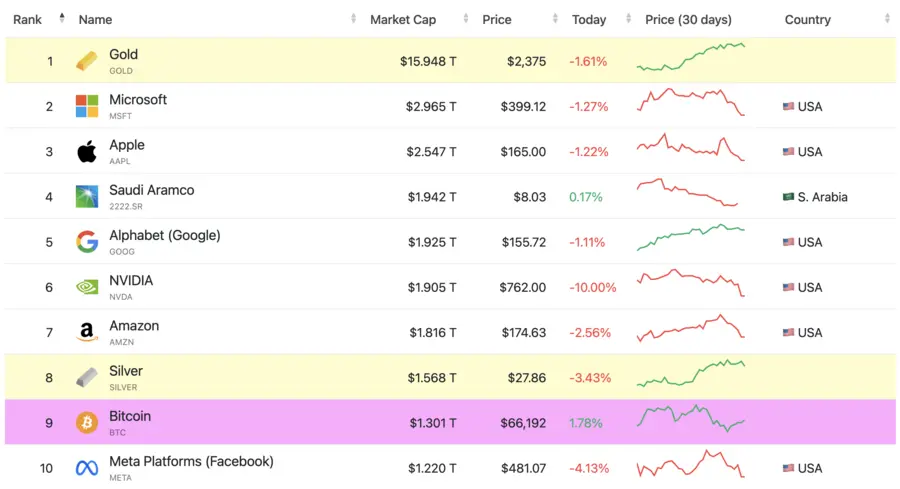Click the Silver bar icon
The image size is (900, 489).
87,377
